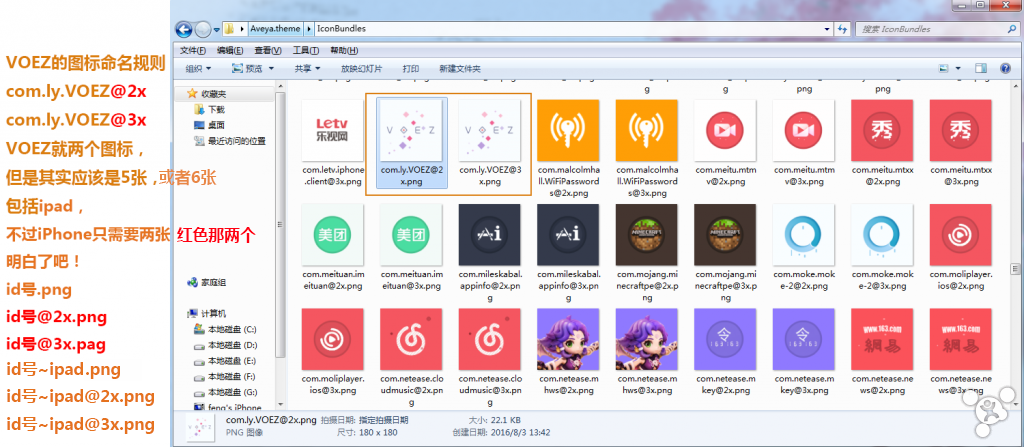Select the com.mileskabal.appinfo@3x.png dark icon

click(568, 235)
